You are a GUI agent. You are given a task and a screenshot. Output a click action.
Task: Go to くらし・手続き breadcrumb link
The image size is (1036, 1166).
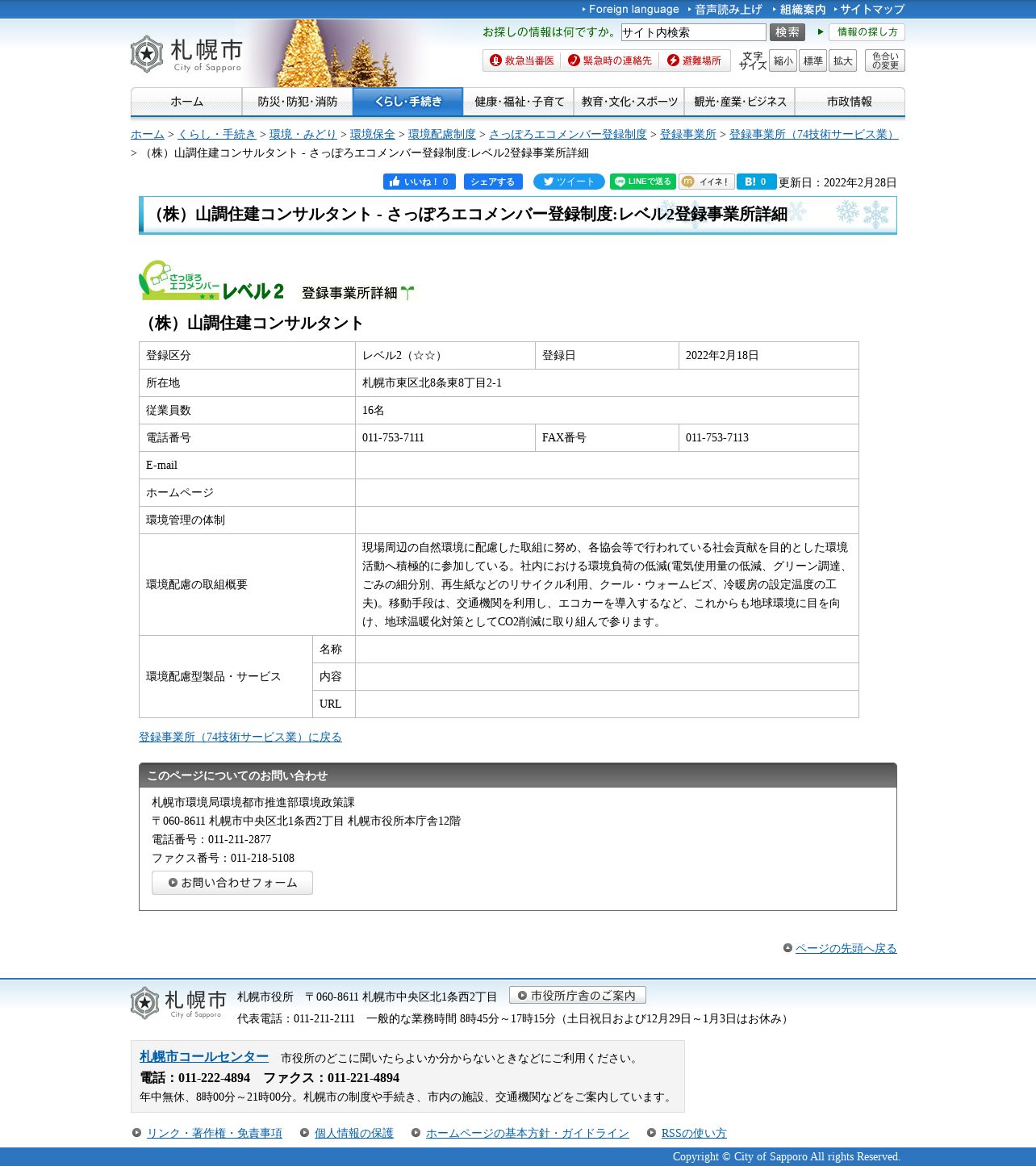click(x=217, y=134)
